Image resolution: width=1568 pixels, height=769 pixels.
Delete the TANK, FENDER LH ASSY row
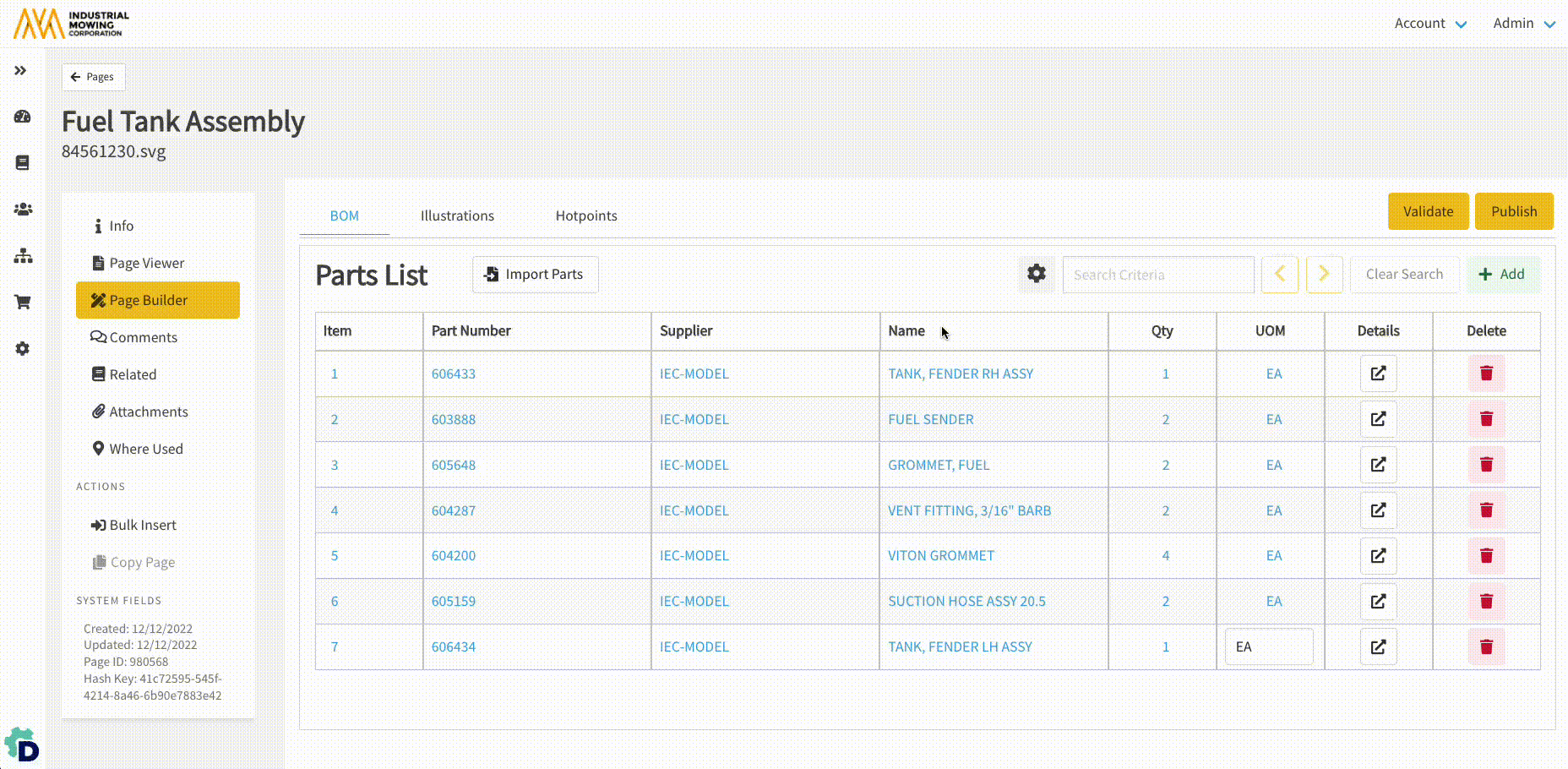(x=1486, y=647)
